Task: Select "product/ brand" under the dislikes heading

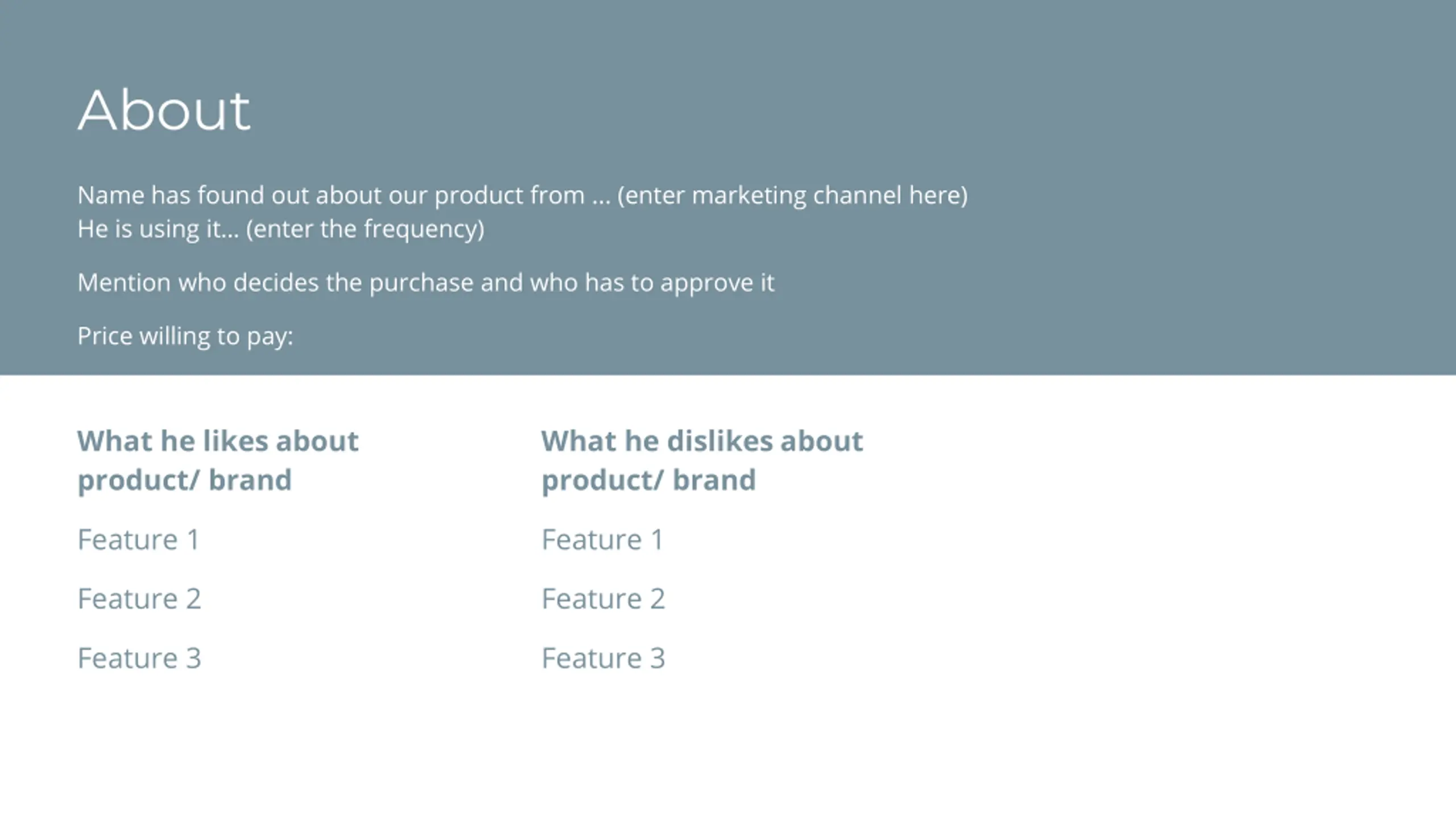Action: [x=648, y=480]
